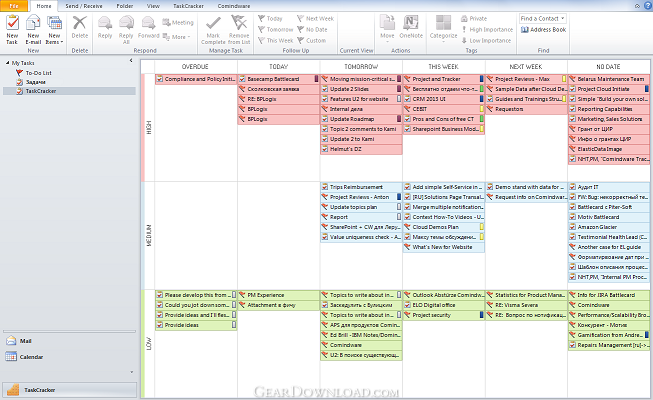Select the ELO Digital office task
The width and height of the screenshot is (653, 400).
coord(444,305)
